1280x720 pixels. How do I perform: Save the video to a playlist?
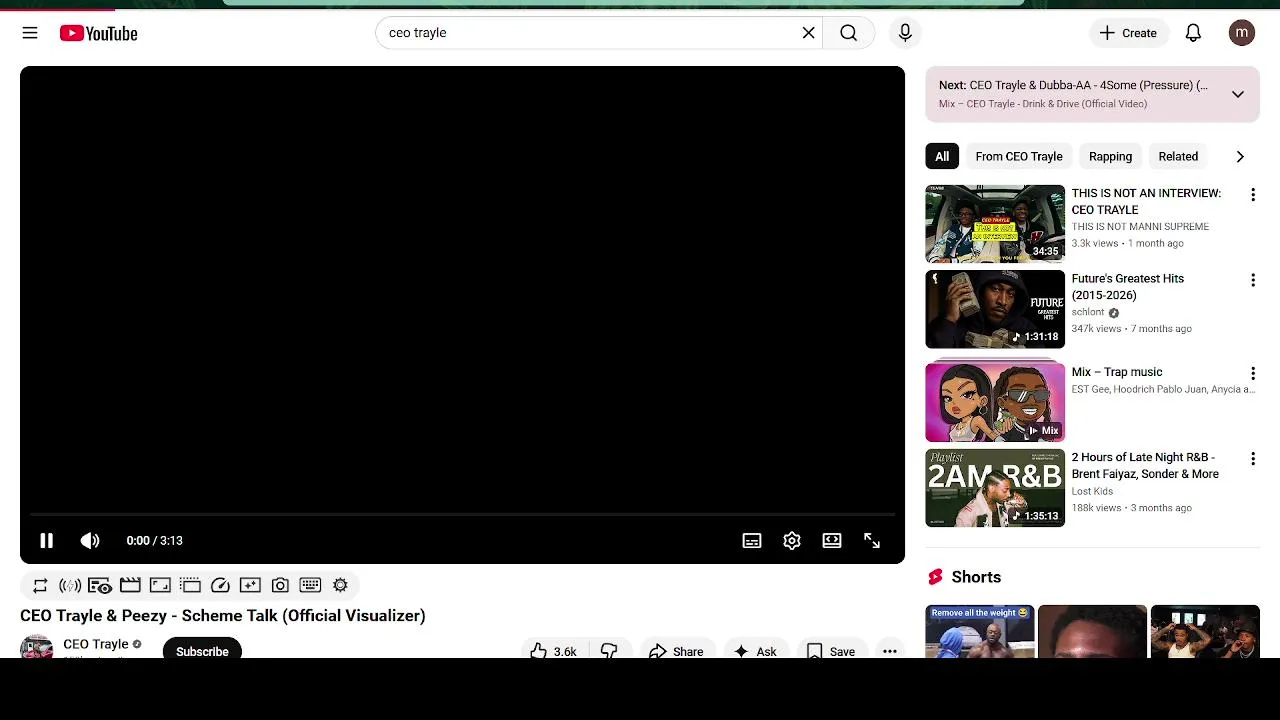click(831, 650)
